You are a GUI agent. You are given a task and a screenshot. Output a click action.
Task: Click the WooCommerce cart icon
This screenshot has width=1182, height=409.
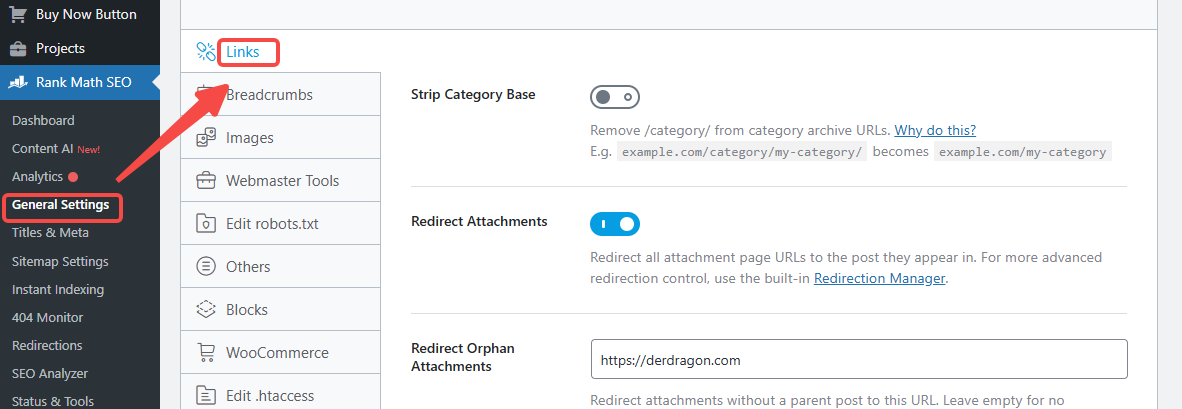point(206,352)
